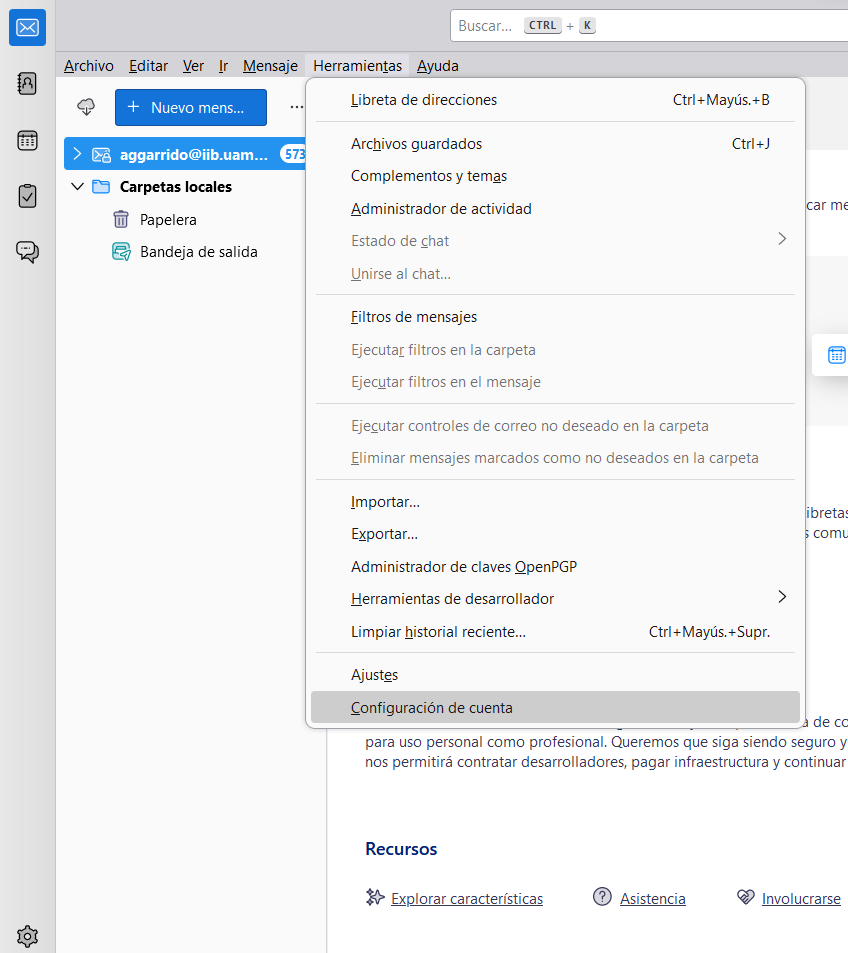
Task: Select the Papelera folder
Action: 168,220
